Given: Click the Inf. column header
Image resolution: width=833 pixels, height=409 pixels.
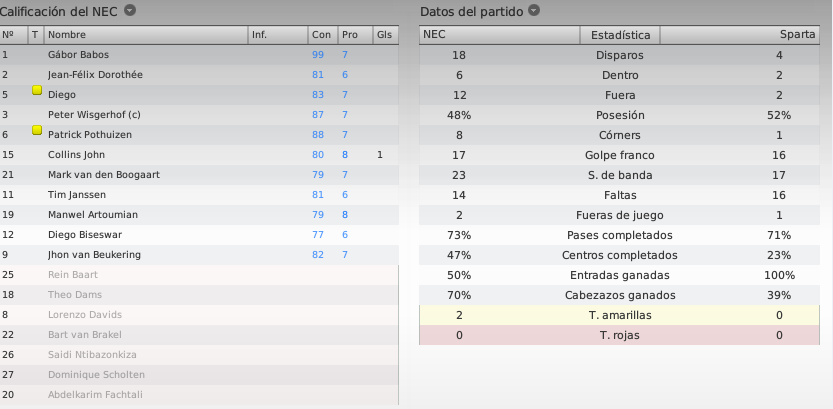Looking at the screenshot, I should pos(278,35).
